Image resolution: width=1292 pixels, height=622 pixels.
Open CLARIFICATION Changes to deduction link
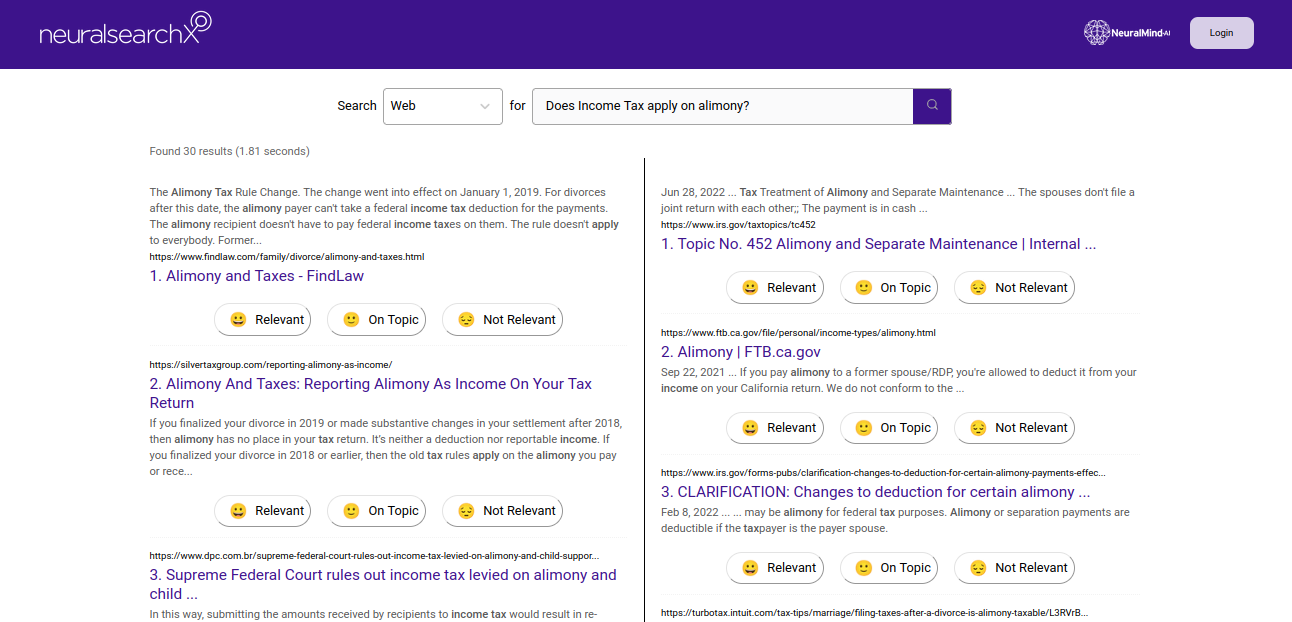point(875,492)
